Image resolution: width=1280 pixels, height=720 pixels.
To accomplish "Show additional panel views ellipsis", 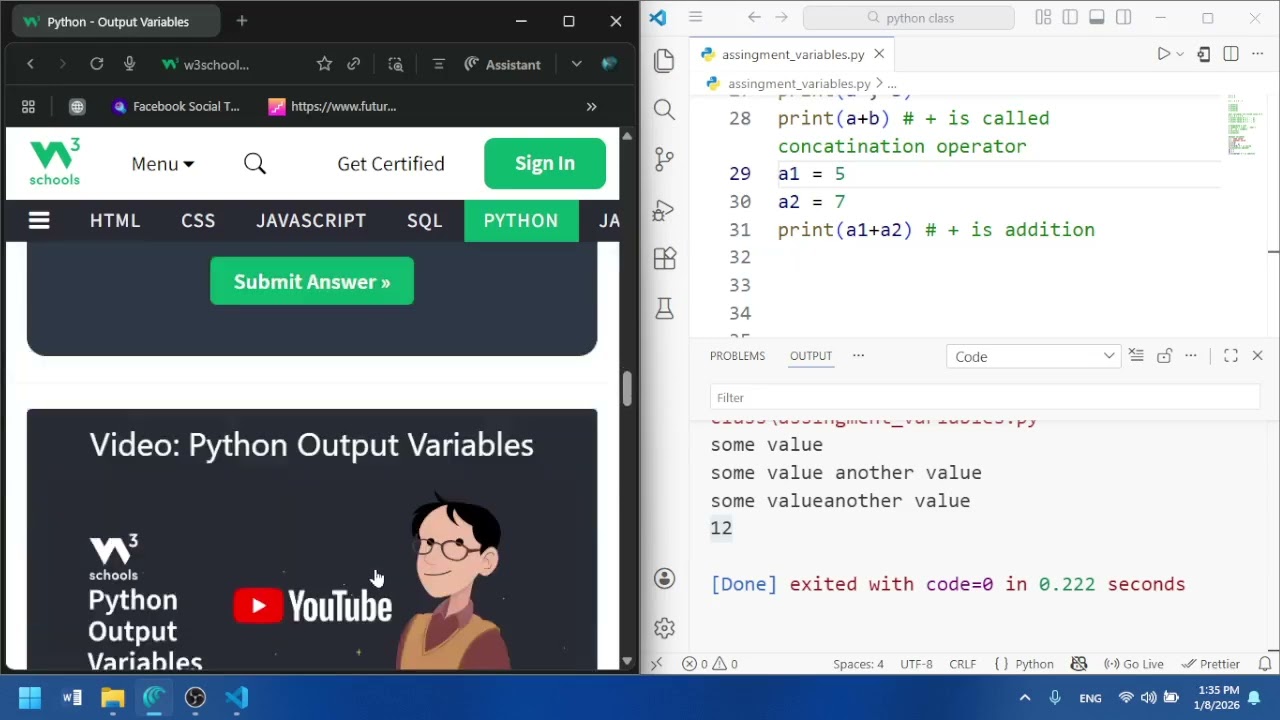I will tap(858, 356).
